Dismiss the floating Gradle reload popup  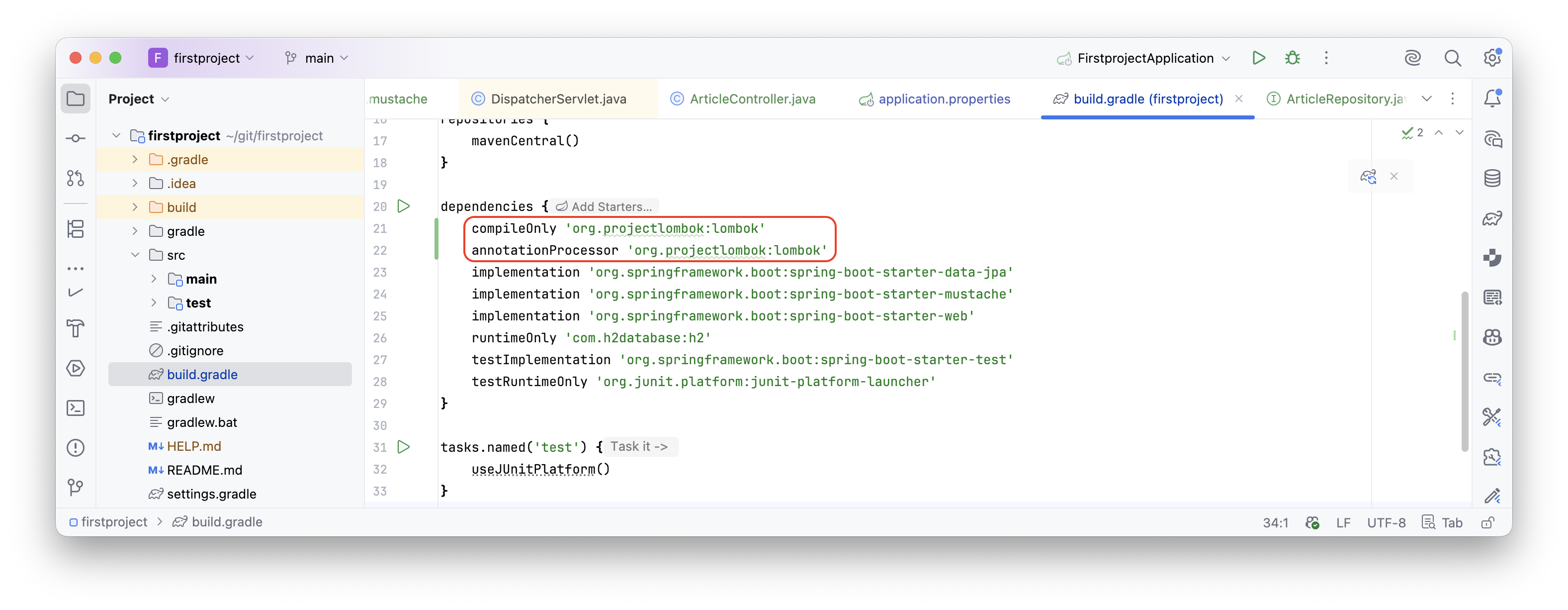click(x=1394, y=177)
